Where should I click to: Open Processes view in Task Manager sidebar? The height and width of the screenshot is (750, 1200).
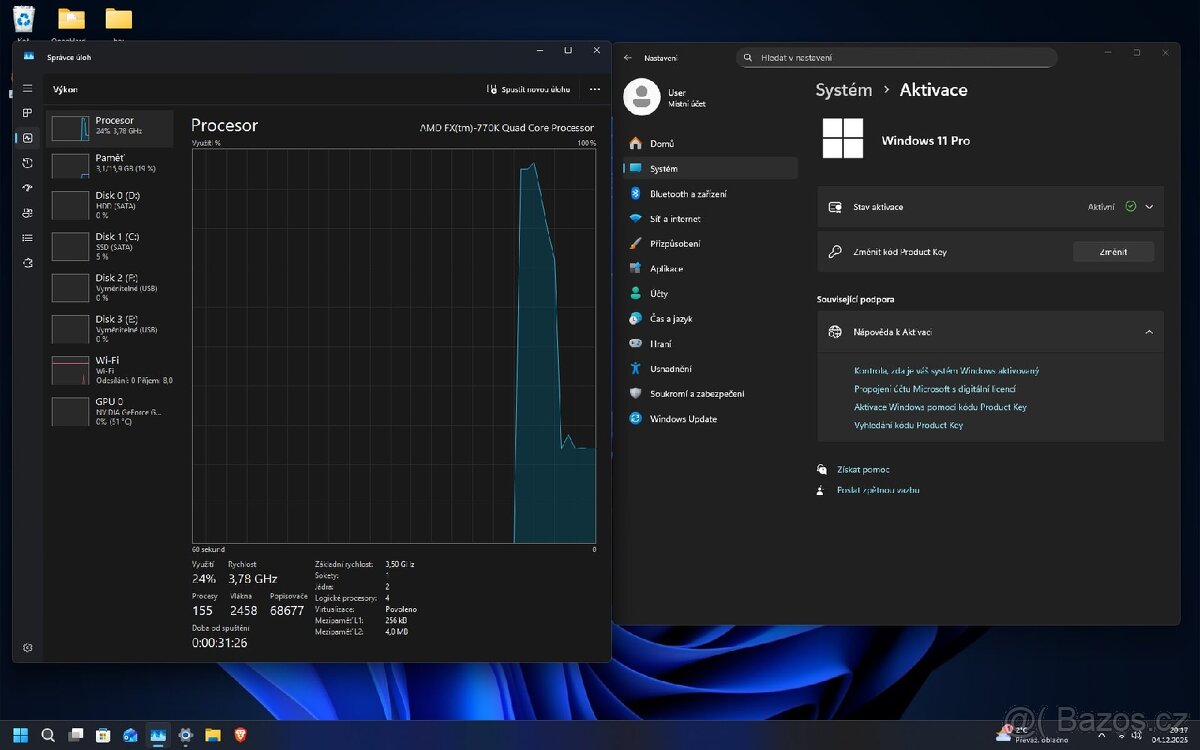pos(26,113)
